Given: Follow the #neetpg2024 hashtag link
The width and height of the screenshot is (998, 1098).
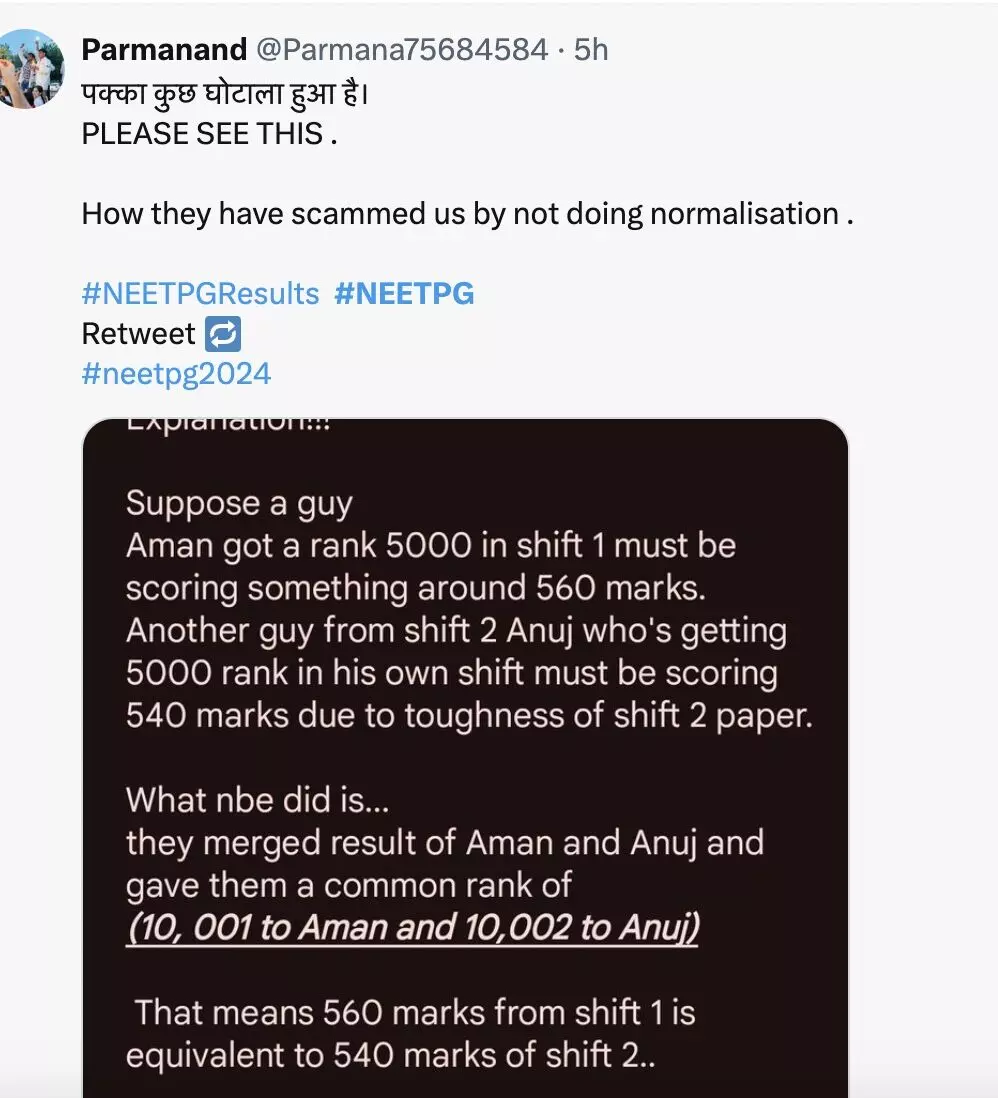Looking at the screenshot, I should coord(176,374).
